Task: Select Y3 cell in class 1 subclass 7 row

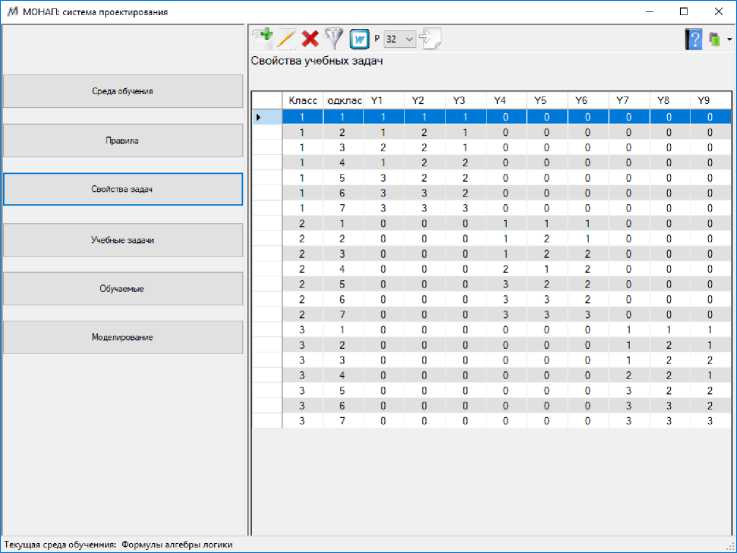Action: click(x=465, y=208)
